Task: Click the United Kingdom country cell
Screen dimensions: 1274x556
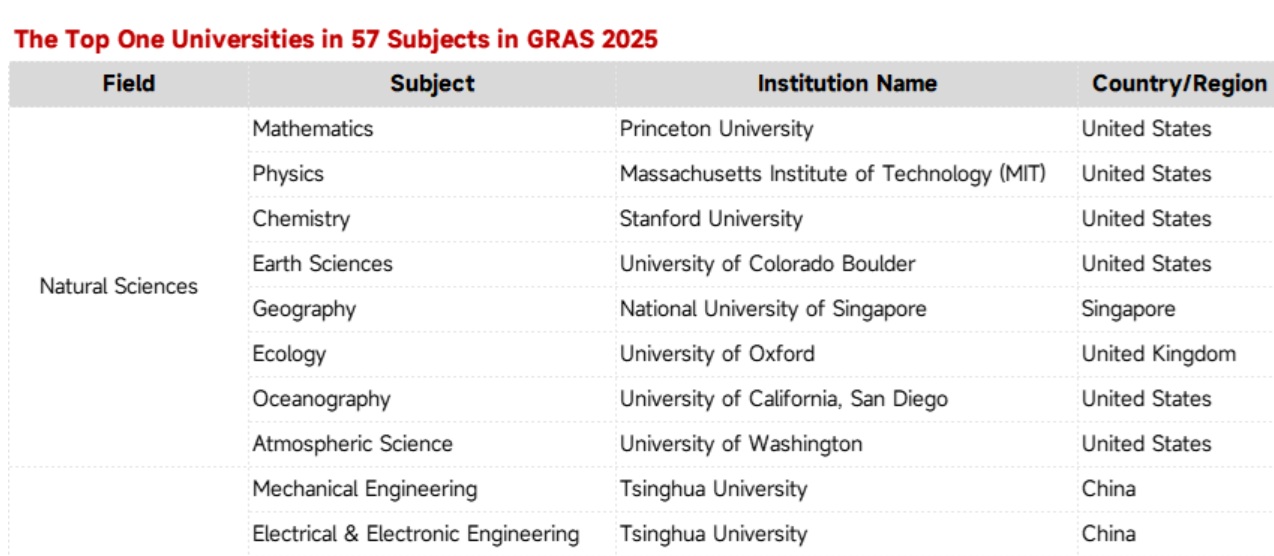Action: point(1158,354)
